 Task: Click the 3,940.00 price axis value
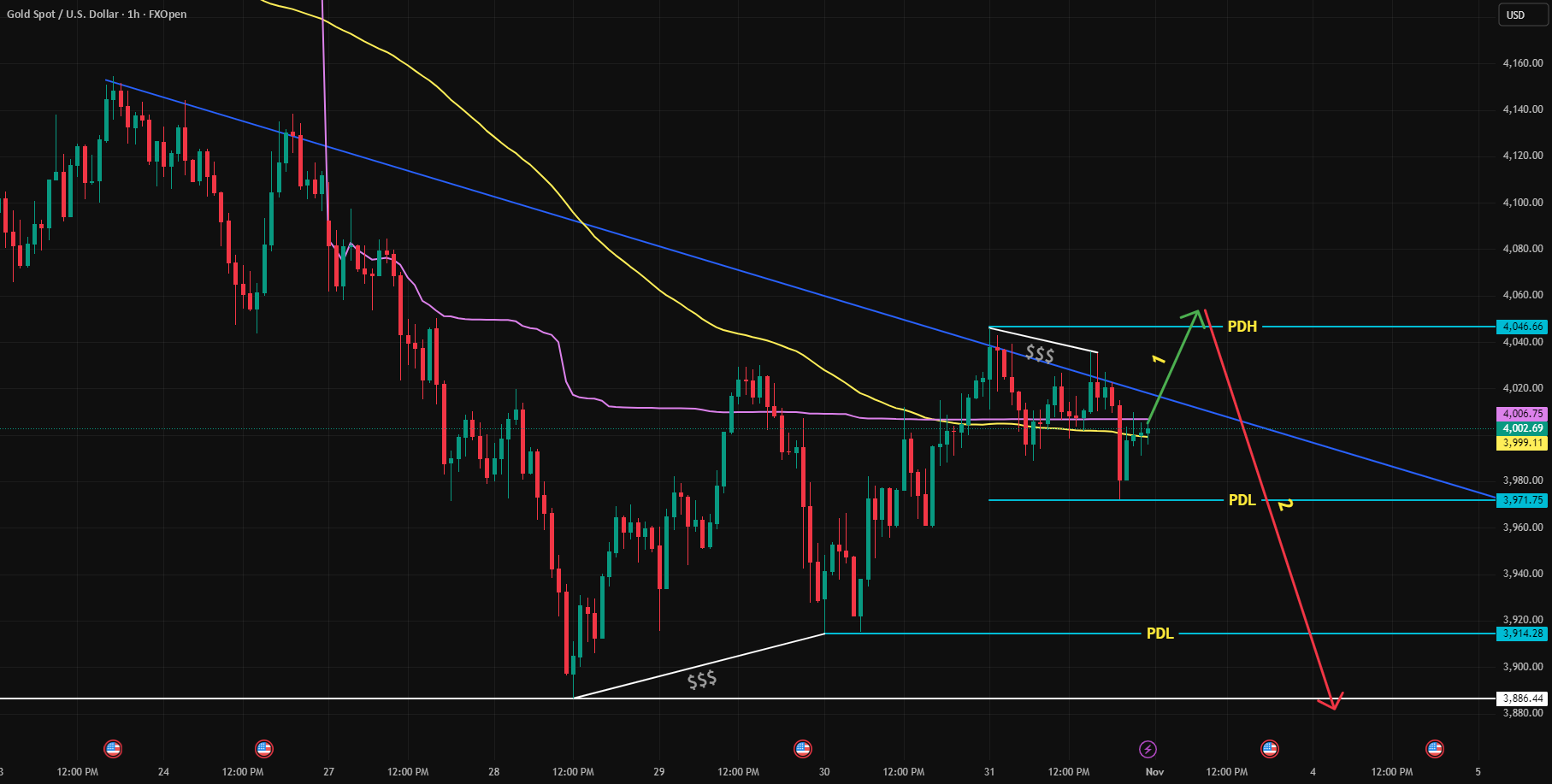1523,574
